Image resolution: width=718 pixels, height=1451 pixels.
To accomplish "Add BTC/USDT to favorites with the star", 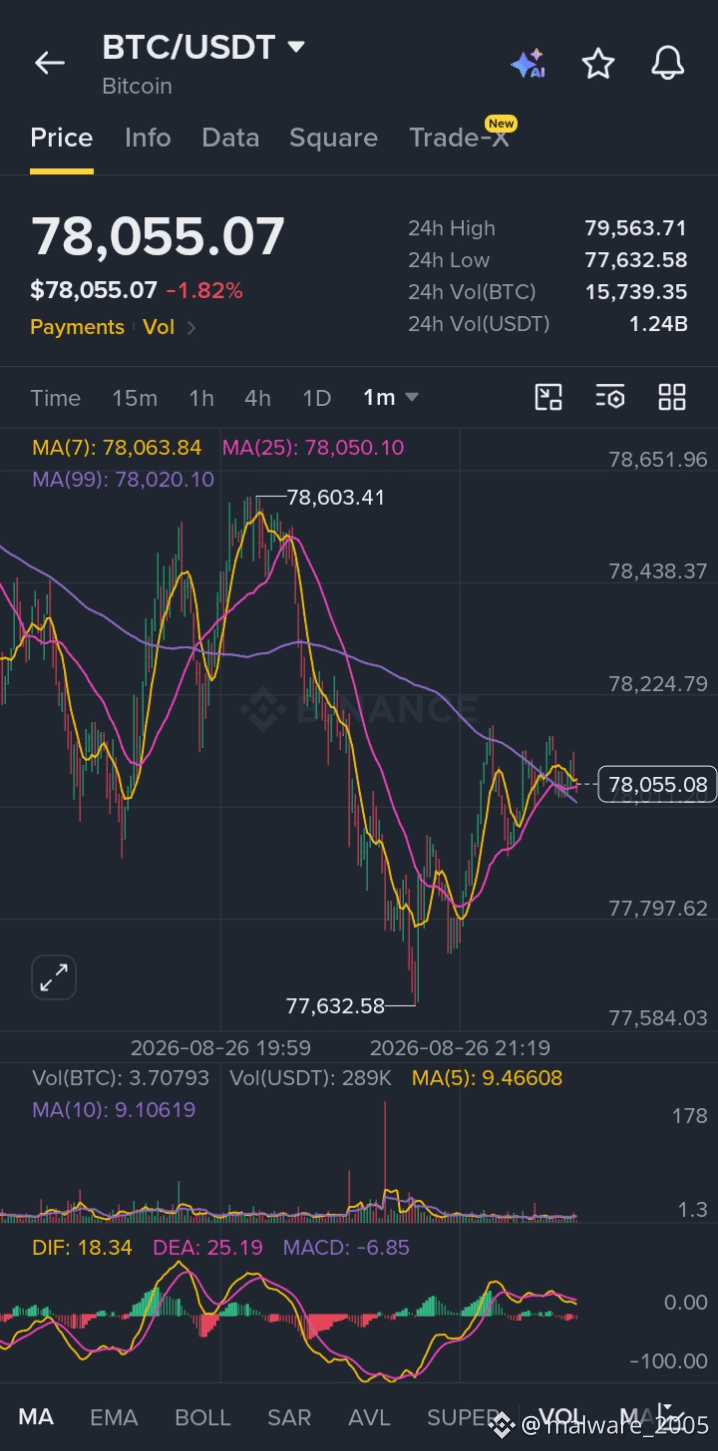I will click(x=598, y=63).
